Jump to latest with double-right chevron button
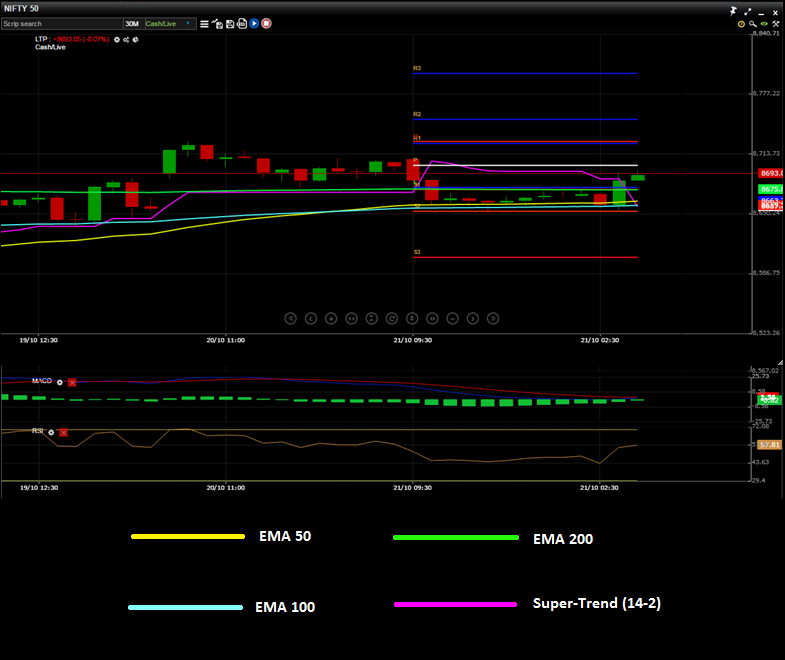Viewport: 785px width, 660px height. pos(493,318)
